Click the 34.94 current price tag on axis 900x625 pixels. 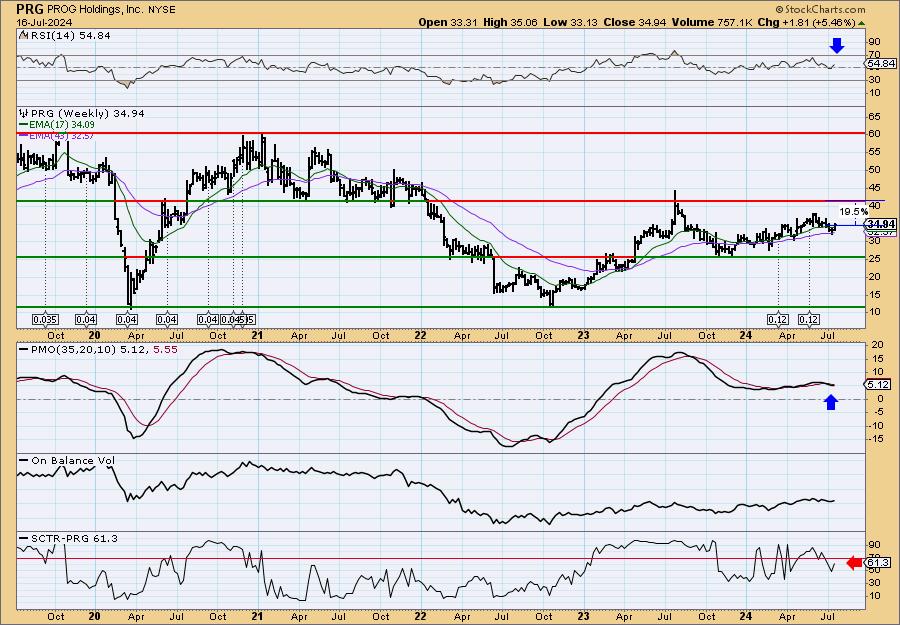coord(881,224)
